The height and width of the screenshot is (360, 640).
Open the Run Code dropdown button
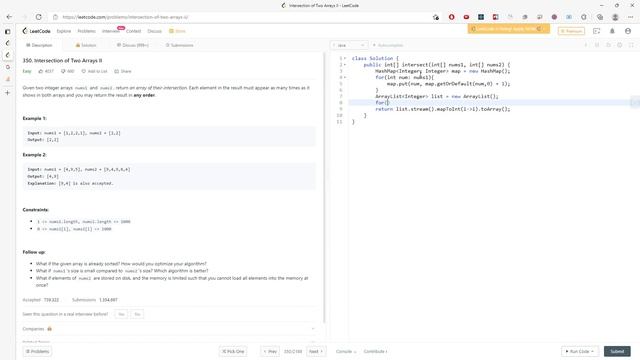pyautogui.click(x=580, y=351)
